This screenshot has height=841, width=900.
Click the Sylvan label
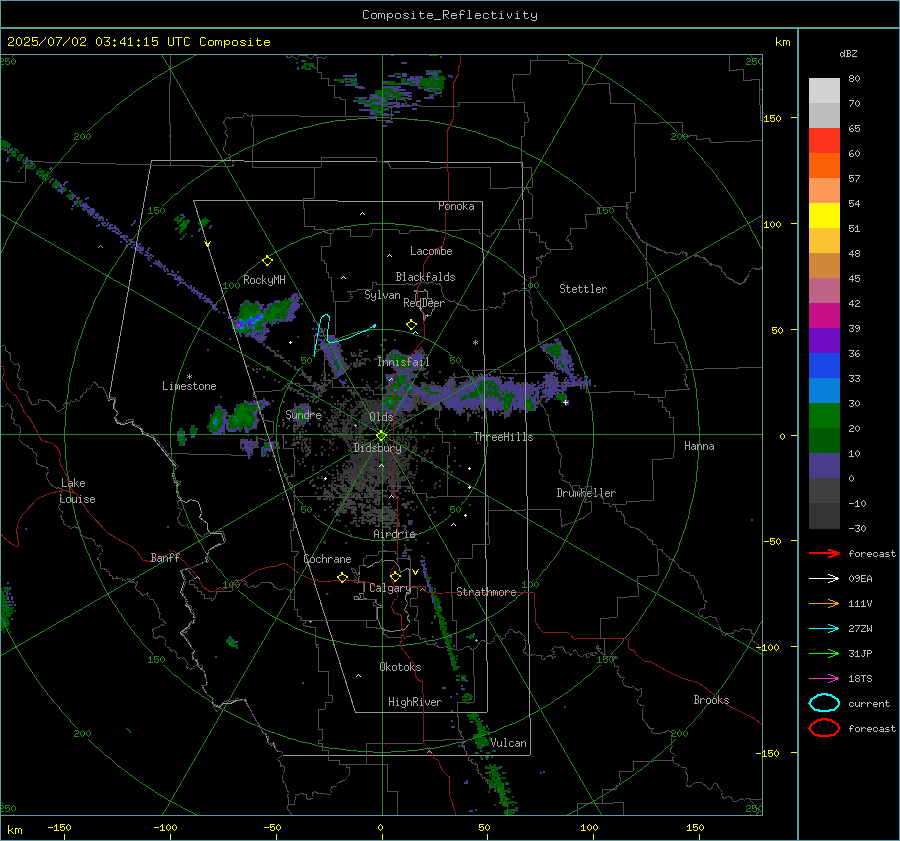(x=382, y=295)
